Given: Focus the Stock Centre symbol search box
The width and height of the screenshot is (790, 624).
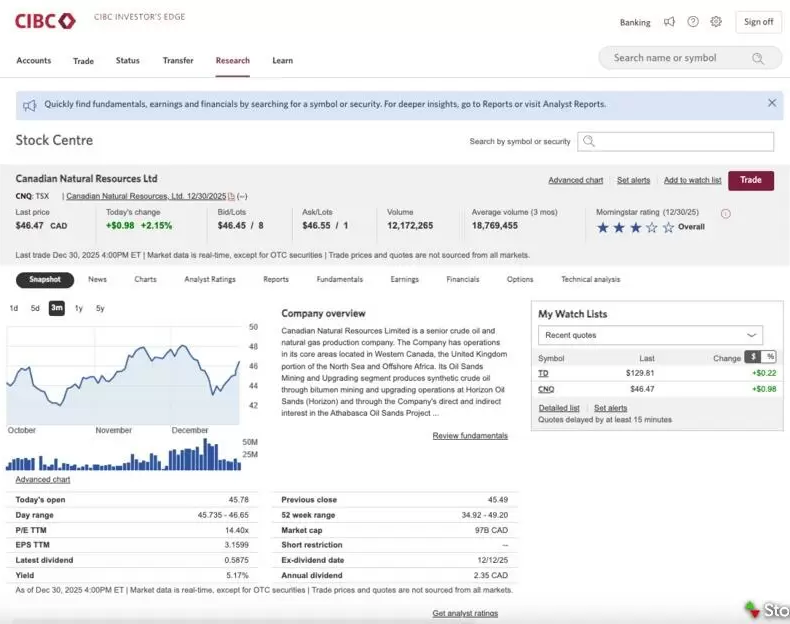Looking at the screenshot, I should tap(676, 142).
